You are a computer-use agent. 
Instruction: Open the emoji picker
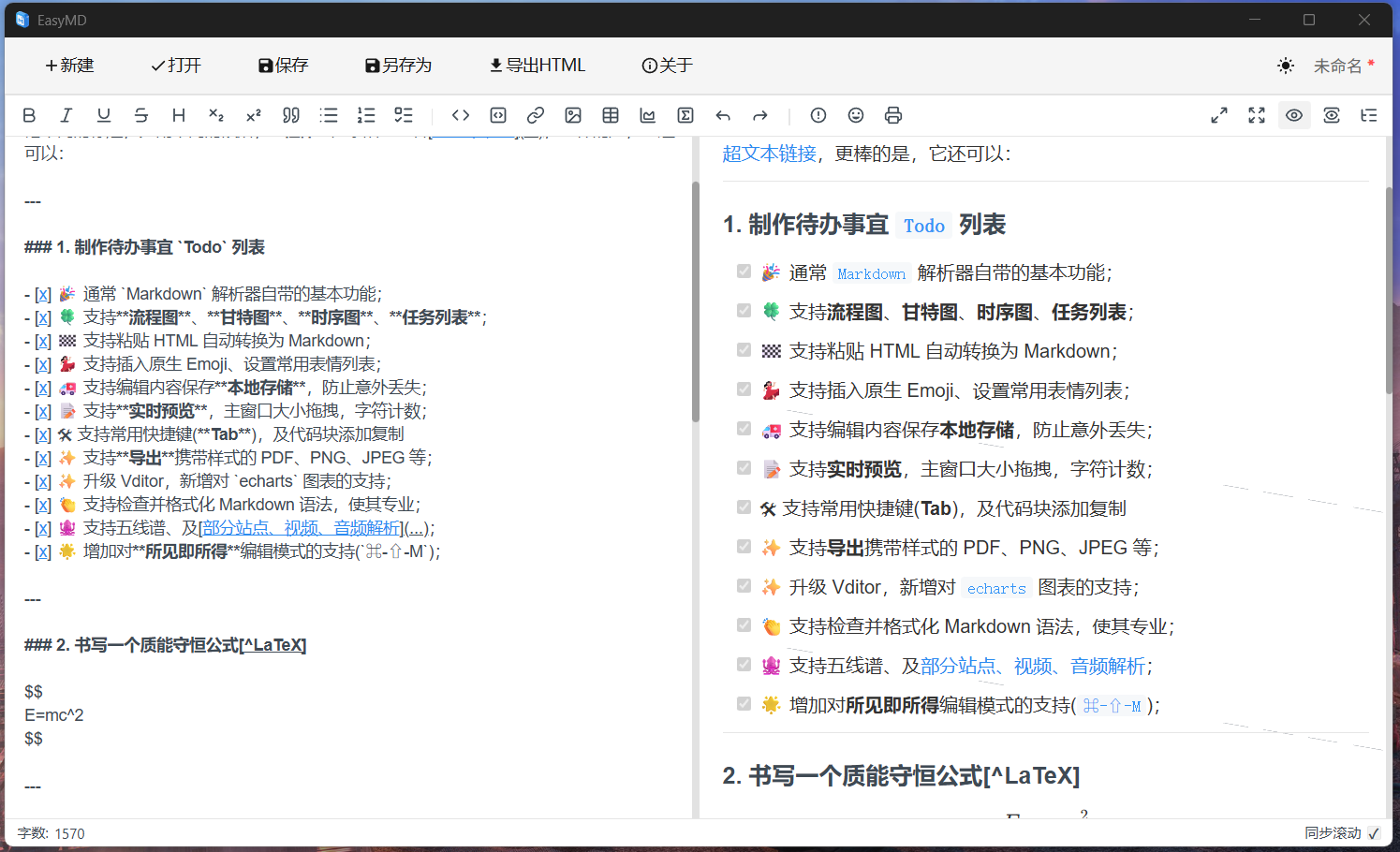coord(855,114)
